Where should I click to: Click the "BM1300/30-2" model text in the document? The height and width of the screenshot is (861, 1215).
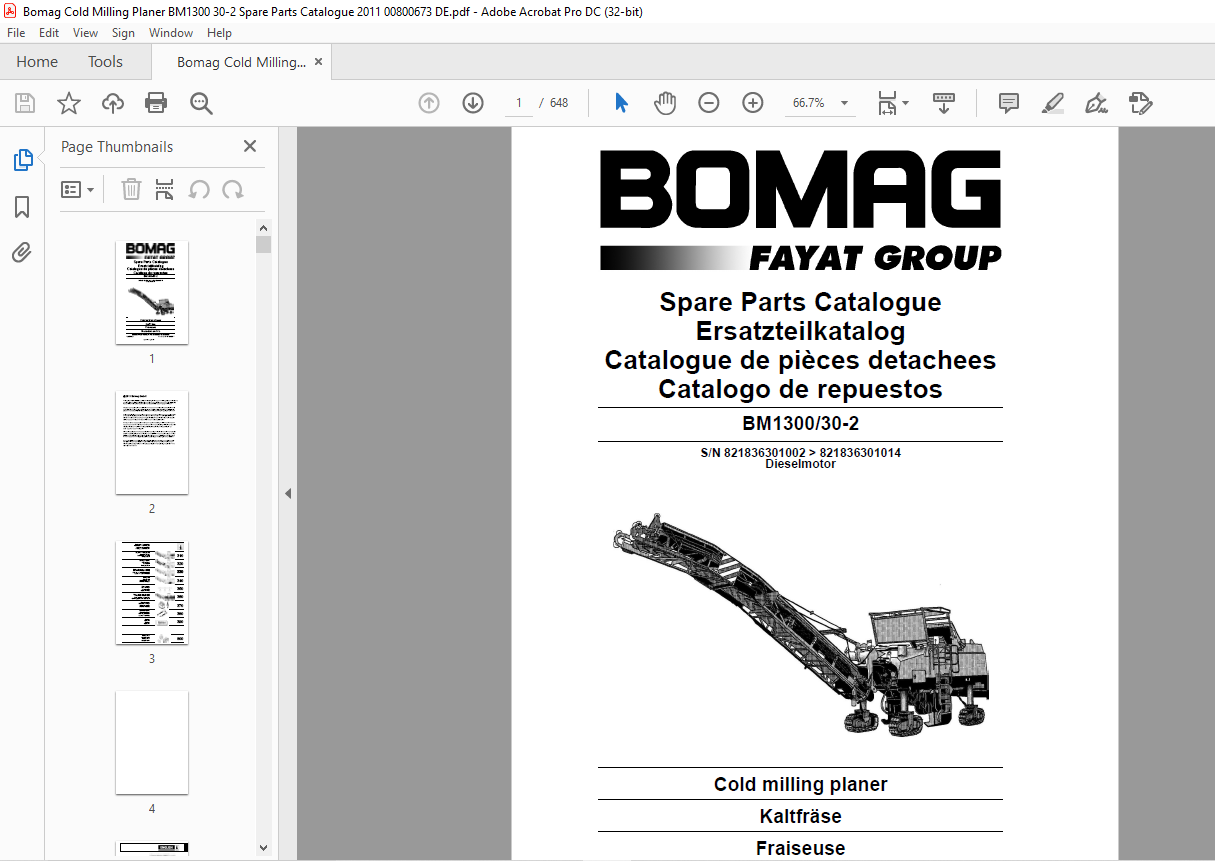pos(801,423)
